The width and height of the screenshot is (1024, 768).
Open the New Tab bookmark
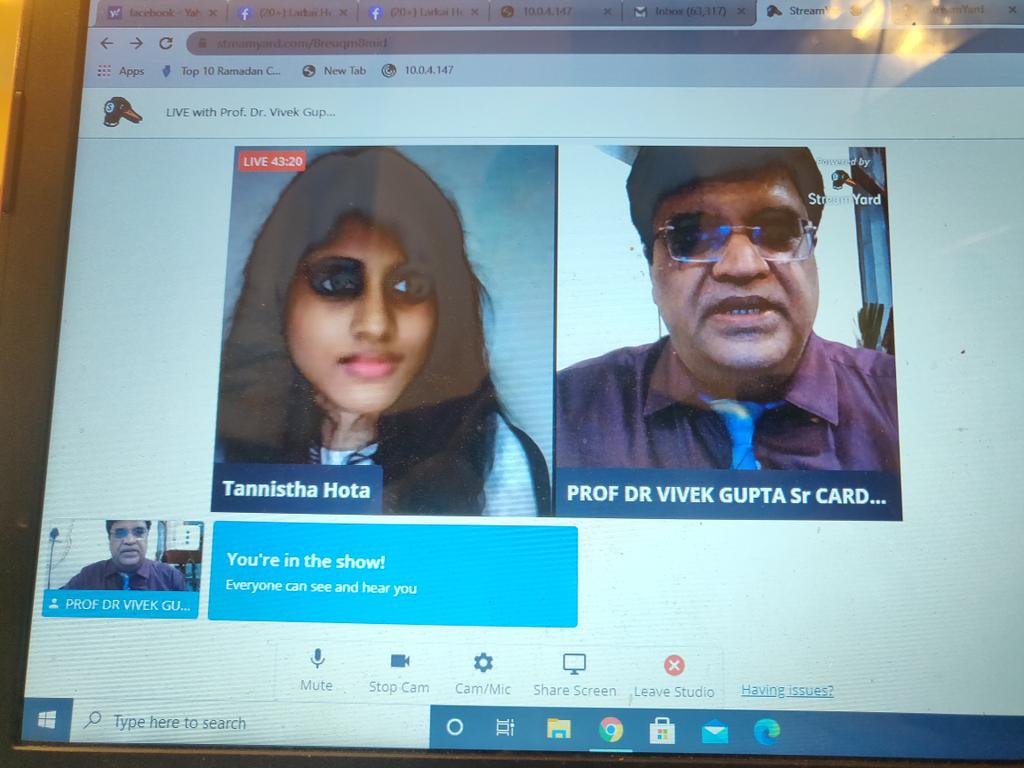pyautogui.click(x=334, y=71)
